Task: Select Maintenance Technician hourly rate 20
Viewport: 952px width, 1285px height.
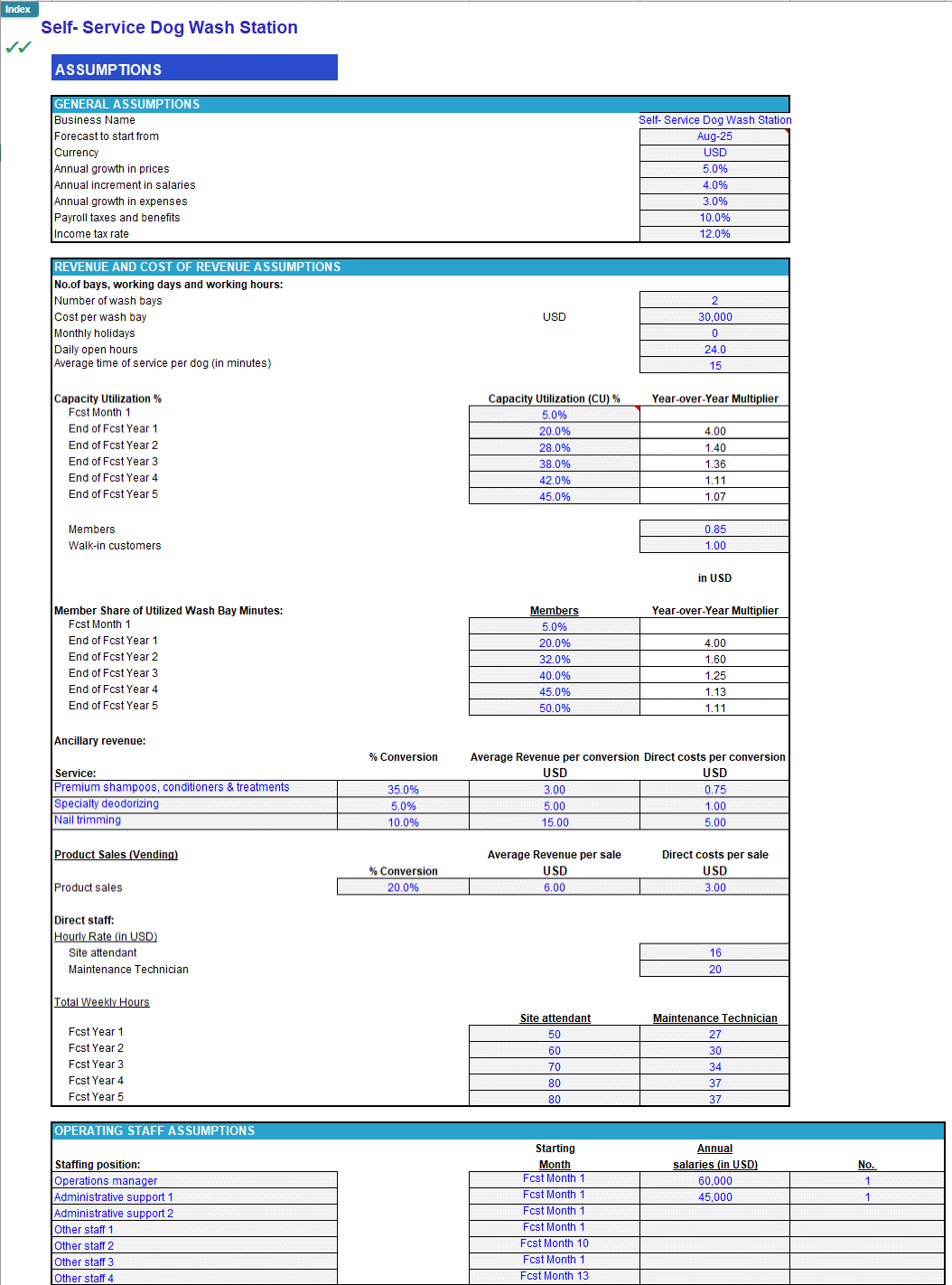Action: (x=714, y=968)
